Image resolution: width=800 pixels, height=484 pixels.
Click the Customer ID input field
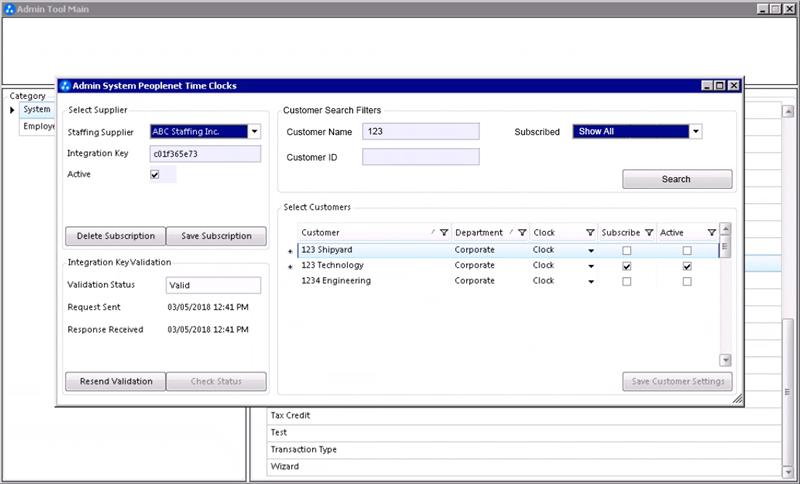[x=421, y=157]
